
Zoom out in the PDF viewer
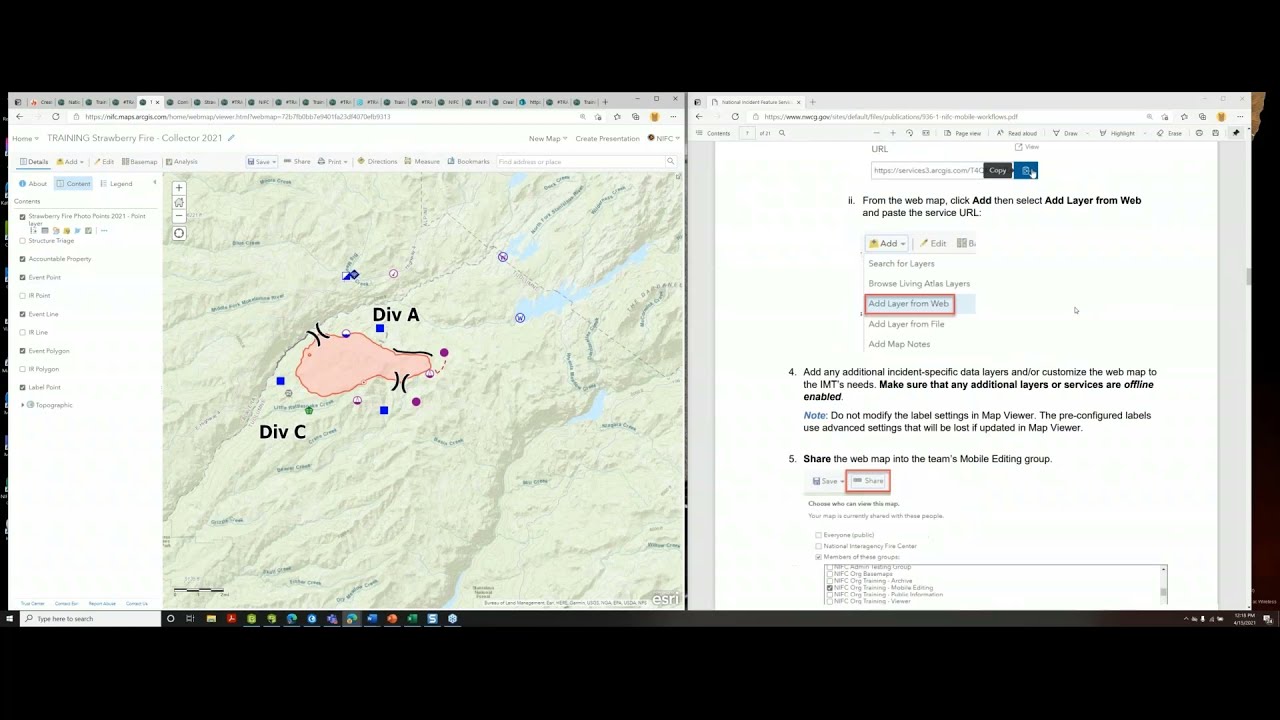(877, 133)
